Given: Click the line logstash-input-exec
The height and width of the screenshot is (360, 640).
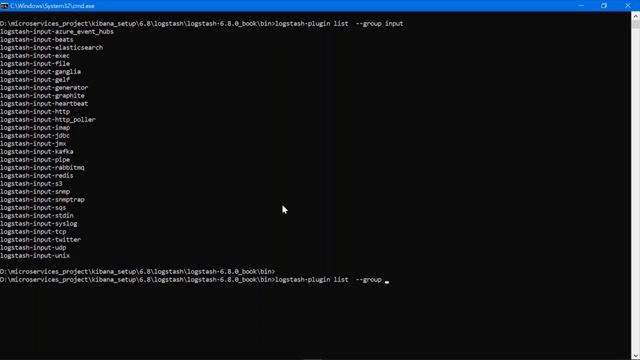Looking at the screenshot, I should [35, 56].
